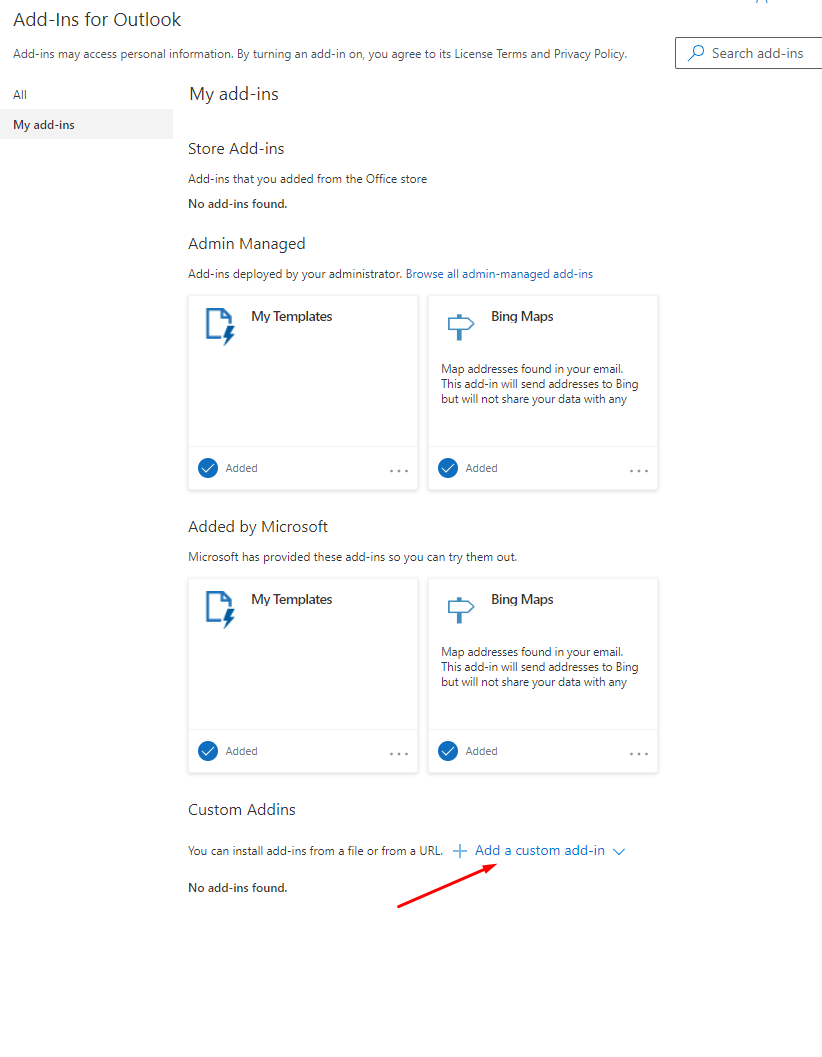
Task: Click the Admin Managed section heading
Action: [x=247, y=244]
